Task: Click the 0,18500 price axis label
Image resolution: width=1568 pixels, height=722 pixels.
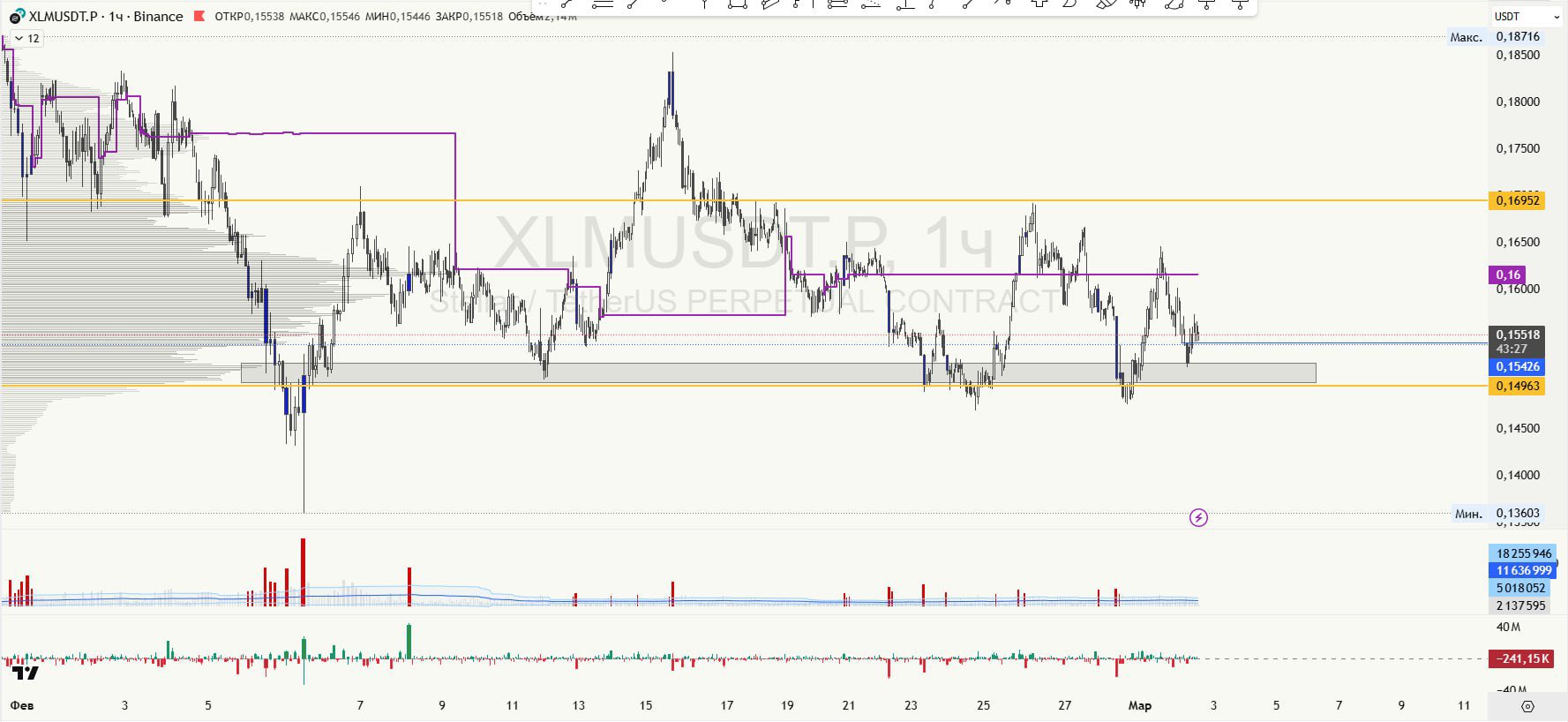Action: 1518,55
